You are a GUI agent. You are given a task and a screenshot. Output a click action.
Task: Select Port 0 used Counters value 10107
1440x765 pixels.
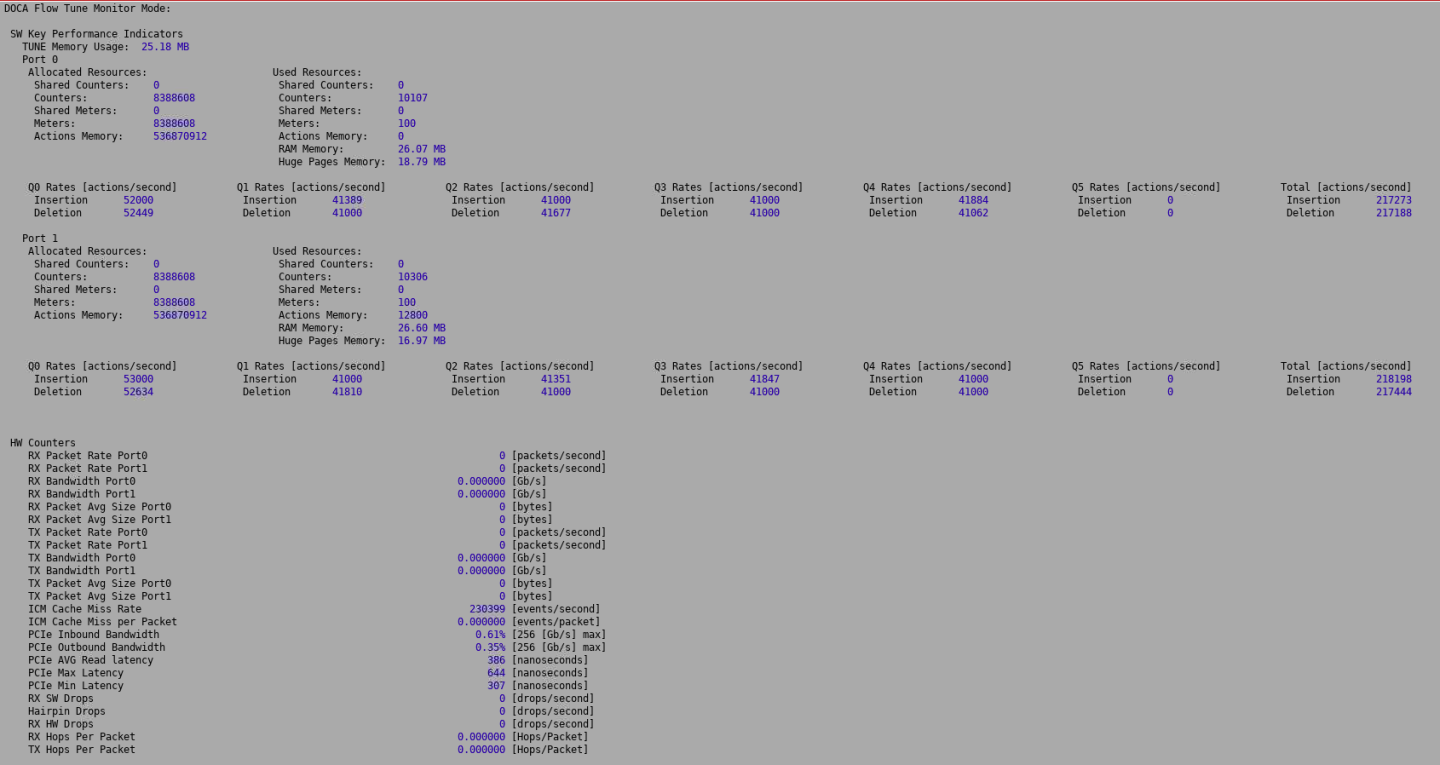click(x=412, y=98)
